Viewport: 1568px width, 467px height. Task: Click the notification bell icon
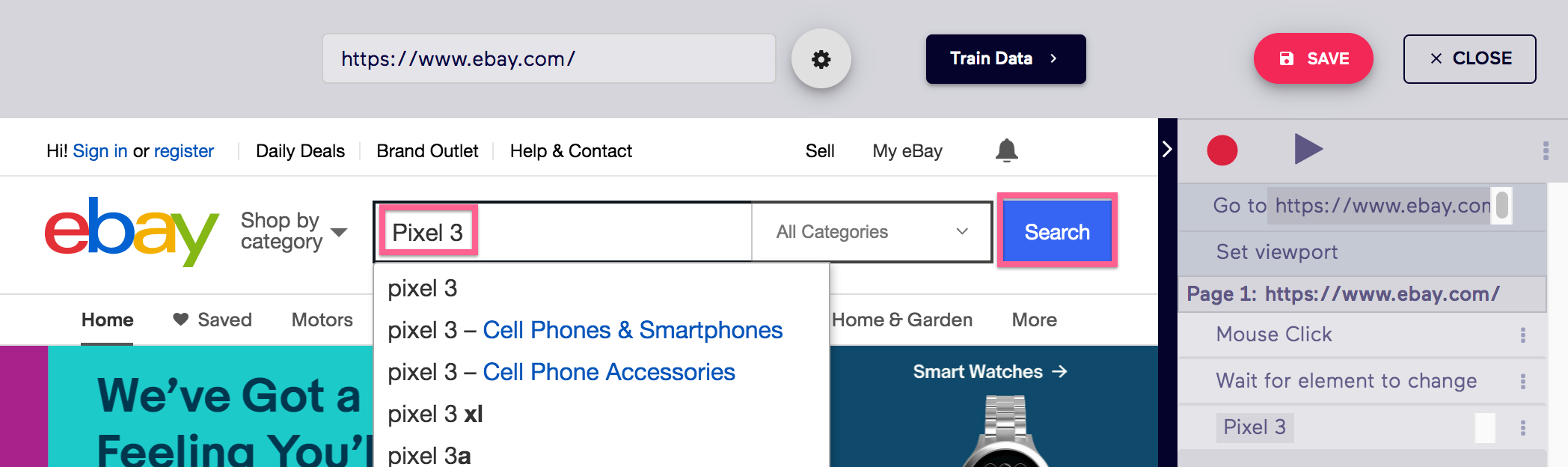[x=1007, y=150]
